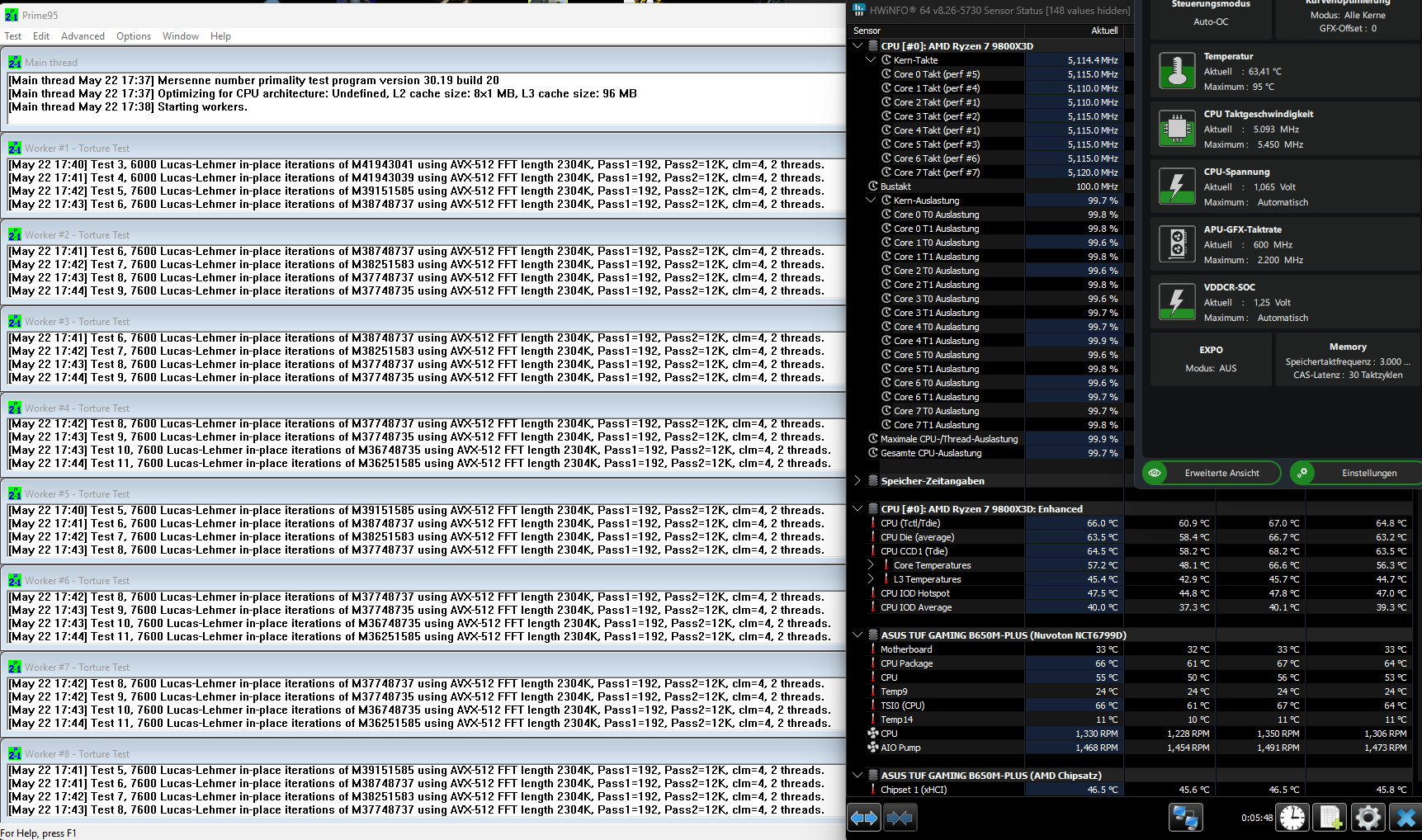Collapse the Nuvoton NCT6799D sensor group
The height and width of the screenshot is (840, 1422).
(857, 635)
